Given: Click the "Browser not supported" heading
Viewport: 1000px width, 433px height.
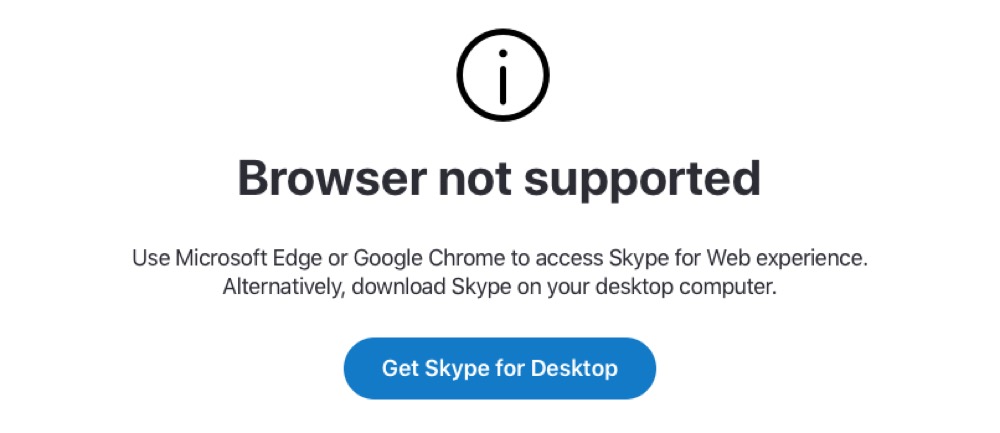Looking at the screenshot, I should pyautogui.click(x=499, y=178).
